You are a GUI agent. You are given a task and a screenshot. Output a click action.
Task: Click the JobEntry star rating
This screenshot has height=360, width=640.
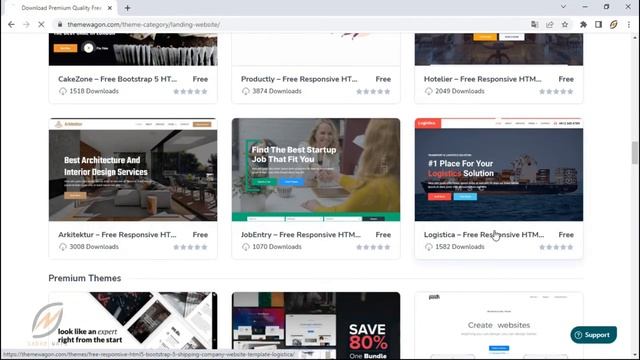point(373,247)
